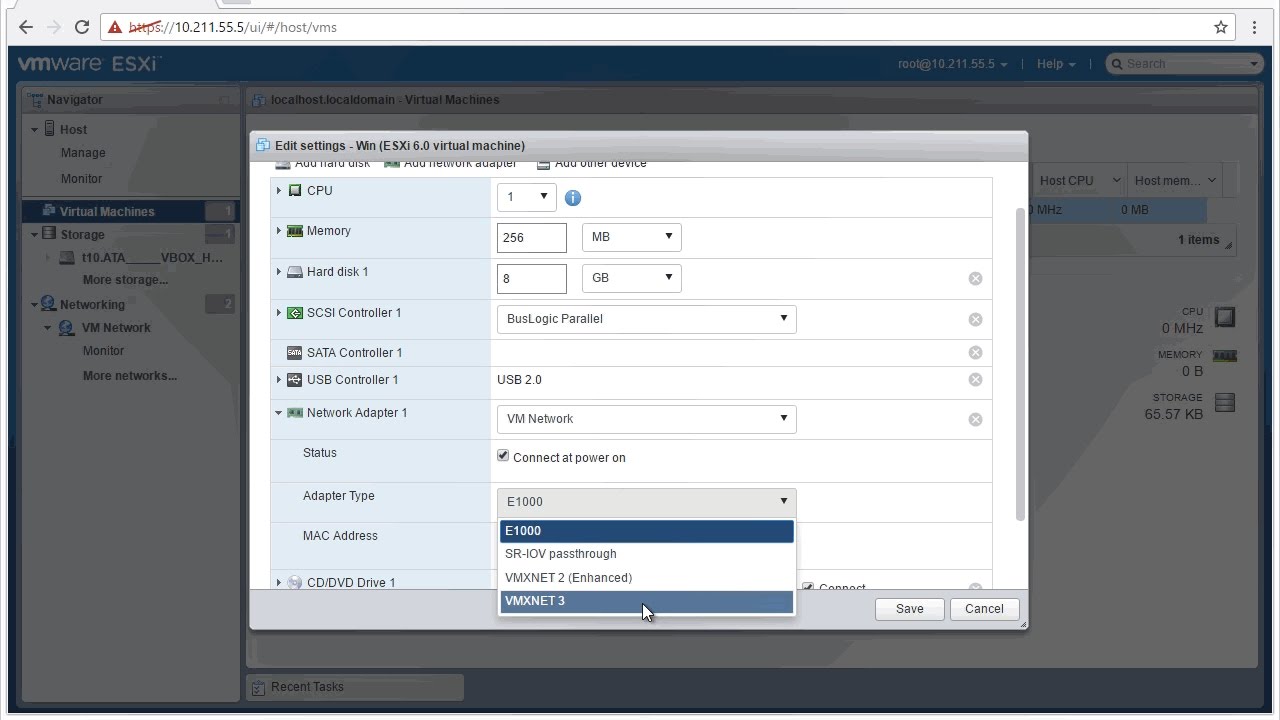The image size is (1280, 720).
Task: Open the VM Network selection dropdown
Action: [646, 419]
